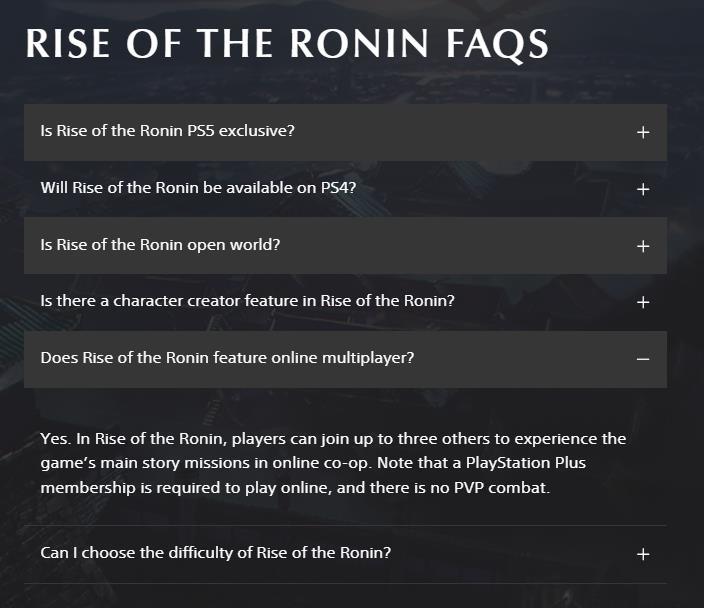Viewport: 704px width, 608px height.
Task: Collapse the "feature online multiplayer?" question text
Action: click(241, 357)
